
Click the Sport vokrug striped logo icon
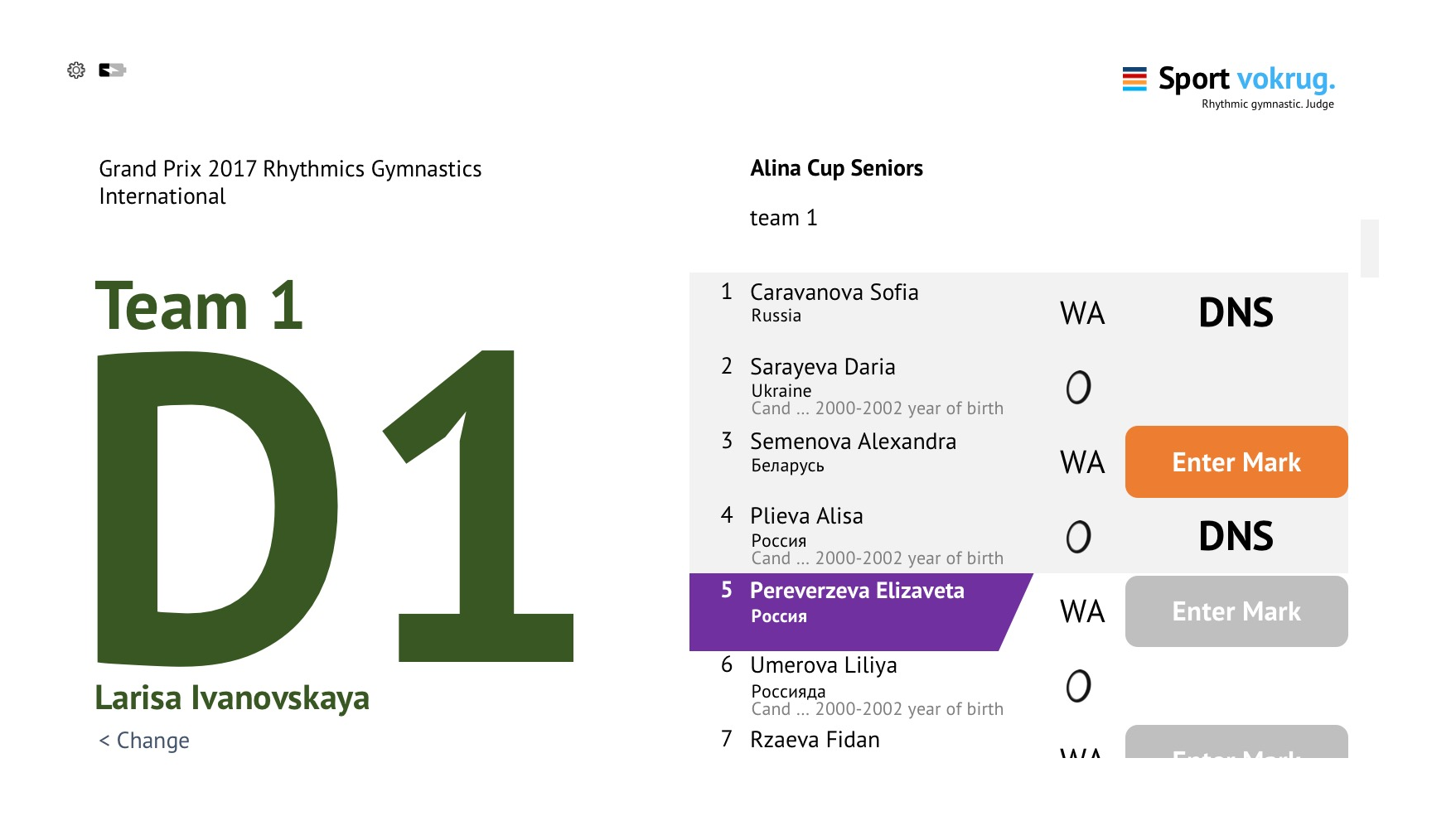(1134, 79)
